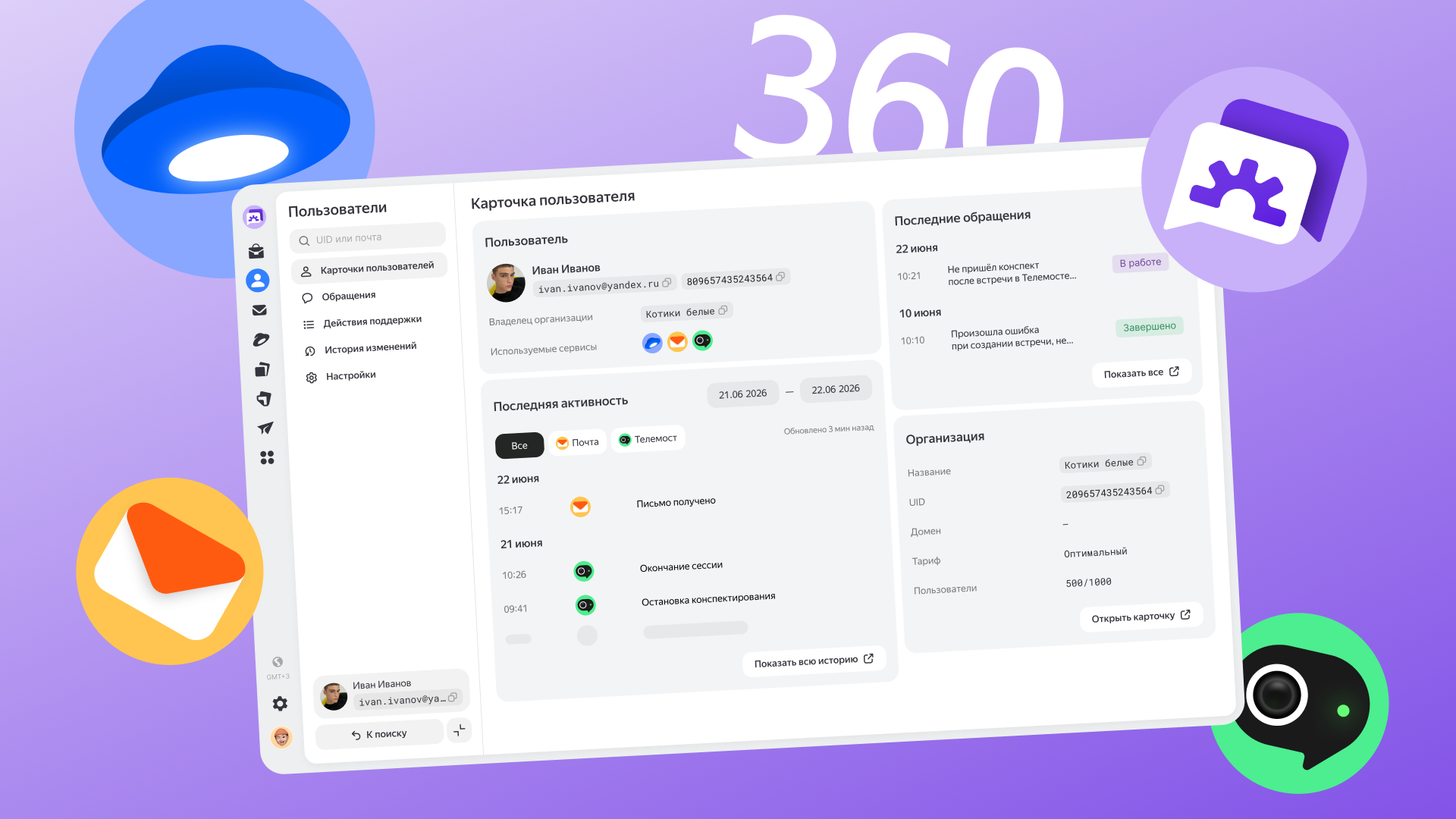Image resolution: width=1456 pixels, height=819 pixels.
Task: Select the Все activity filter tab
Action: coord(519,445)
